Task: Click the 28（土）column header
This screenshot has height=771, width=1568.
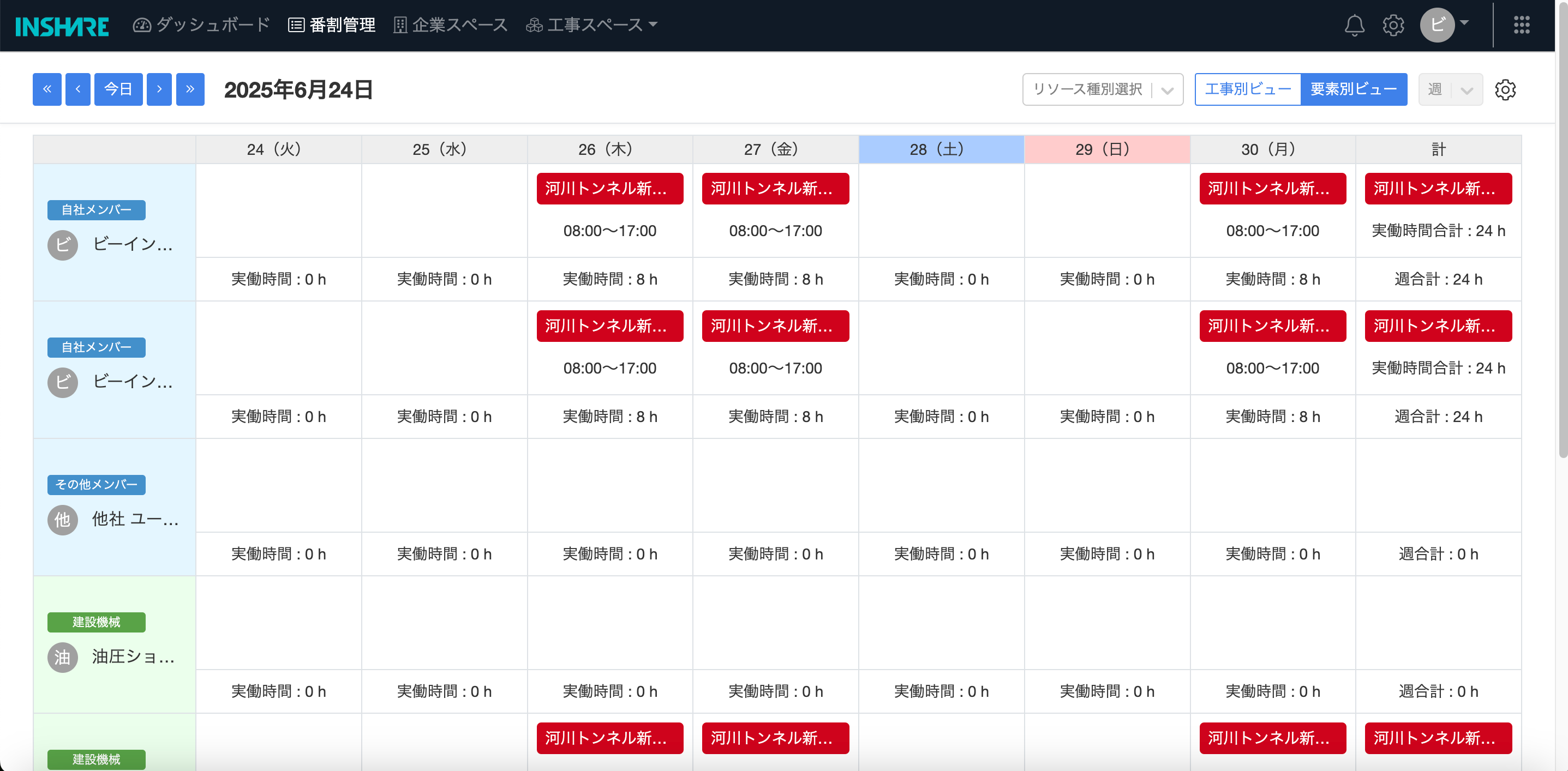Action: 942,150
